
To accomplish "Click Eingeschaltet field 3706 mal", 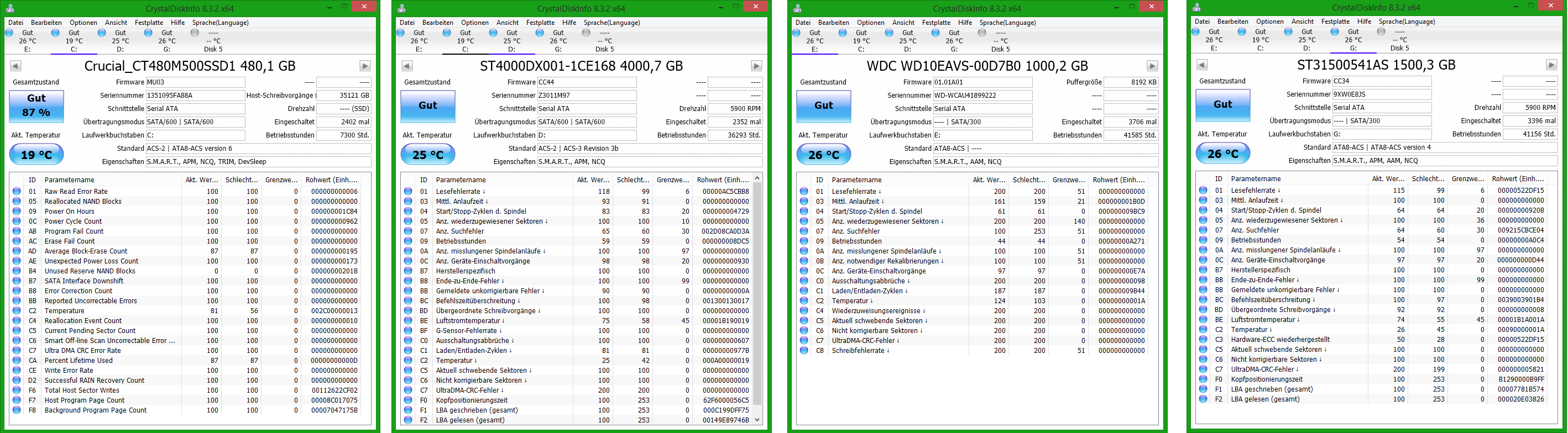I will click(1131, 122).
